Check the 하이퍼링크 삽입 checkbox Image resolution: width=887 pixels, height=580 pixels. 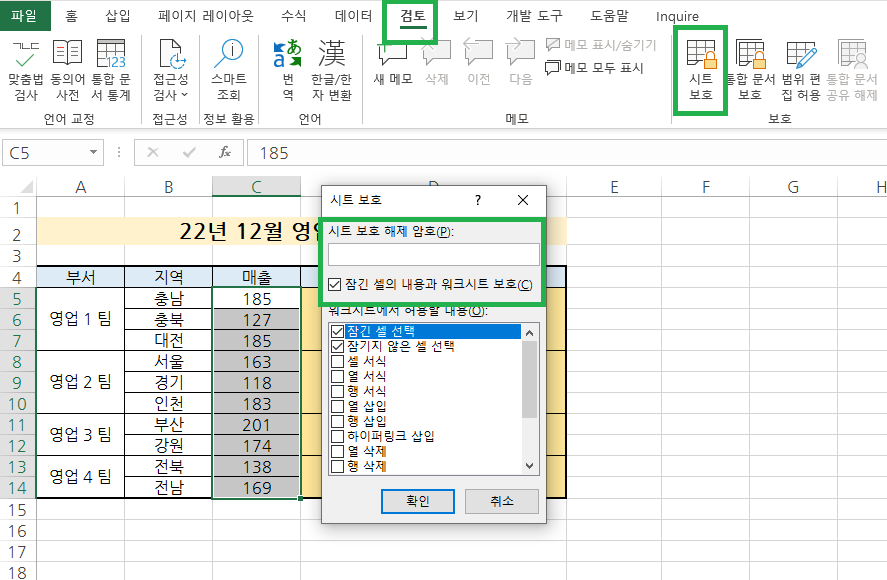338,436
